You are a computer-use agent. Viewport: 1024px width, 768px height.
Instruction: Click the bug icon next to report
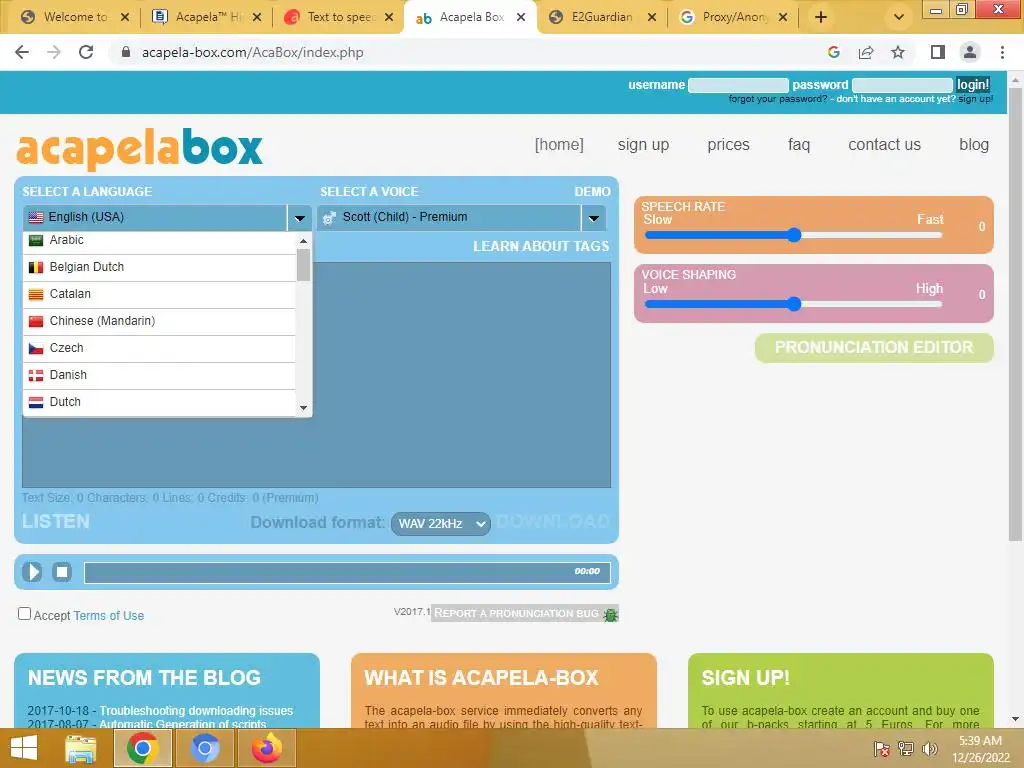click(610, 614)
